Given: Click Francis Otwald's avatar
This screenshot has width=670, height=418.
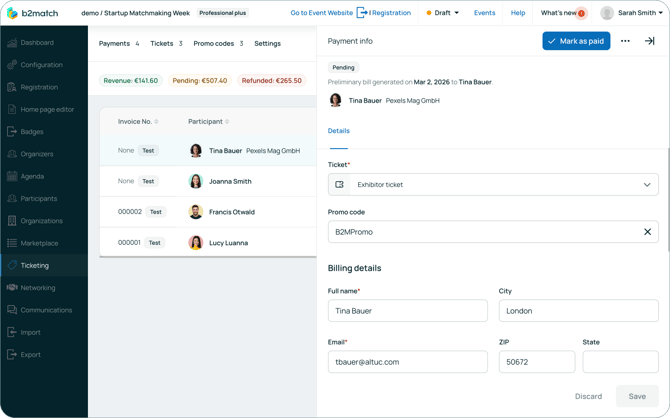Looking at the screenshot, I should [x=196, y=212].
